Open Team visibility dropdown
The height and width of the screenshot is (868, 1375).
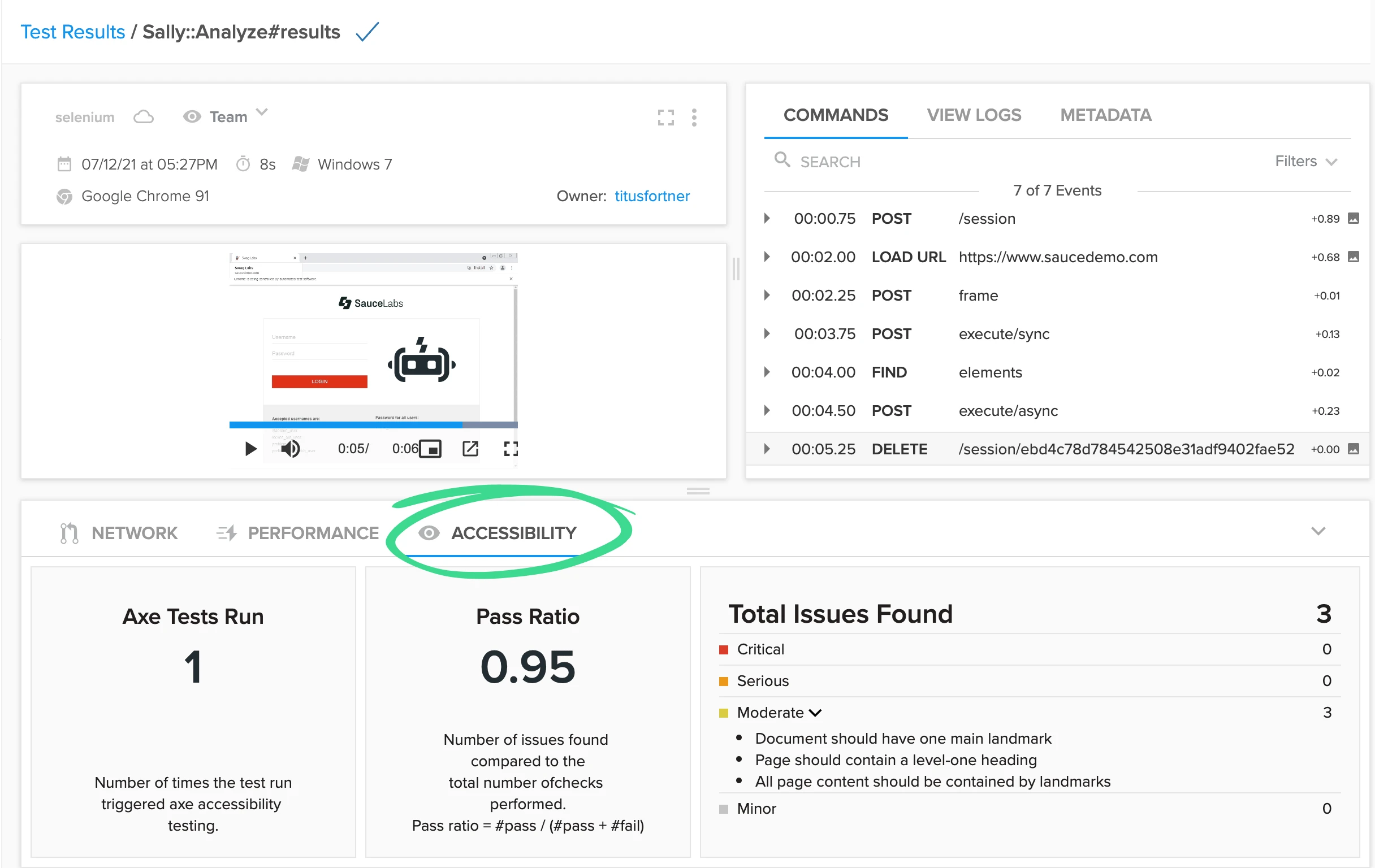point(228,116)
